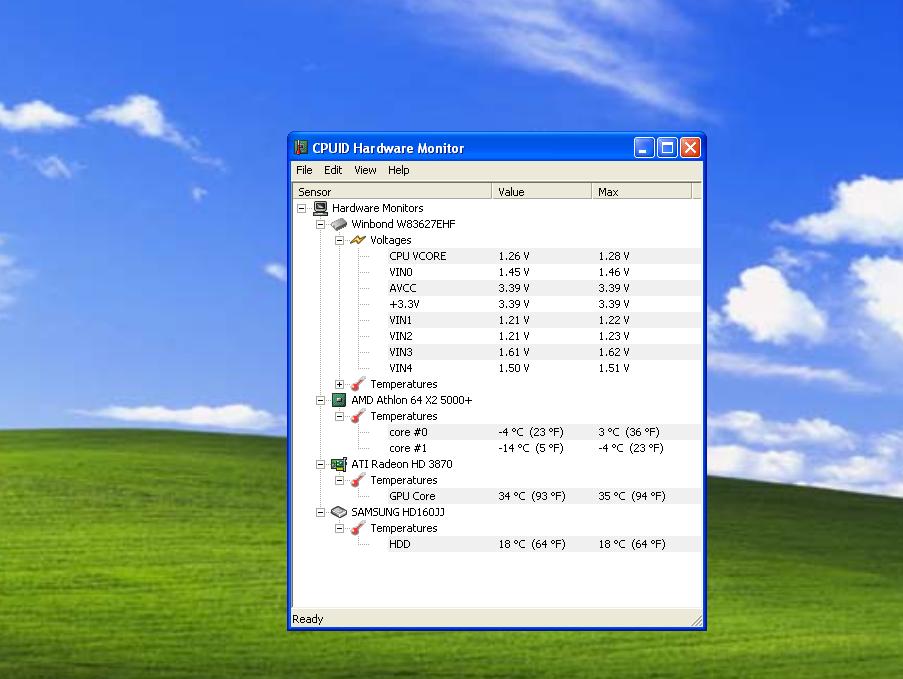The height and width of the screenshot is (679, 903).
Task: Click thermometer icon beside Winbond Temperatures
Action: (358, 384)
